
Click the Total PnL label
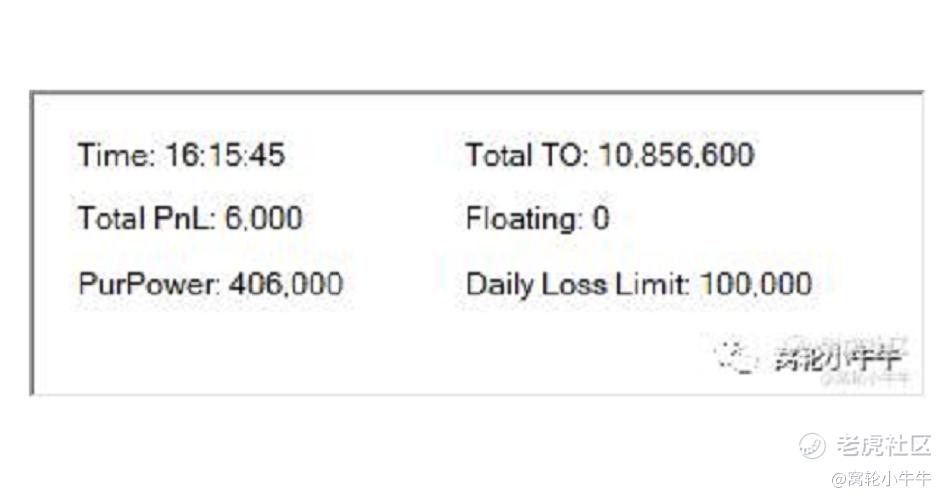click(x=147, y=218)
